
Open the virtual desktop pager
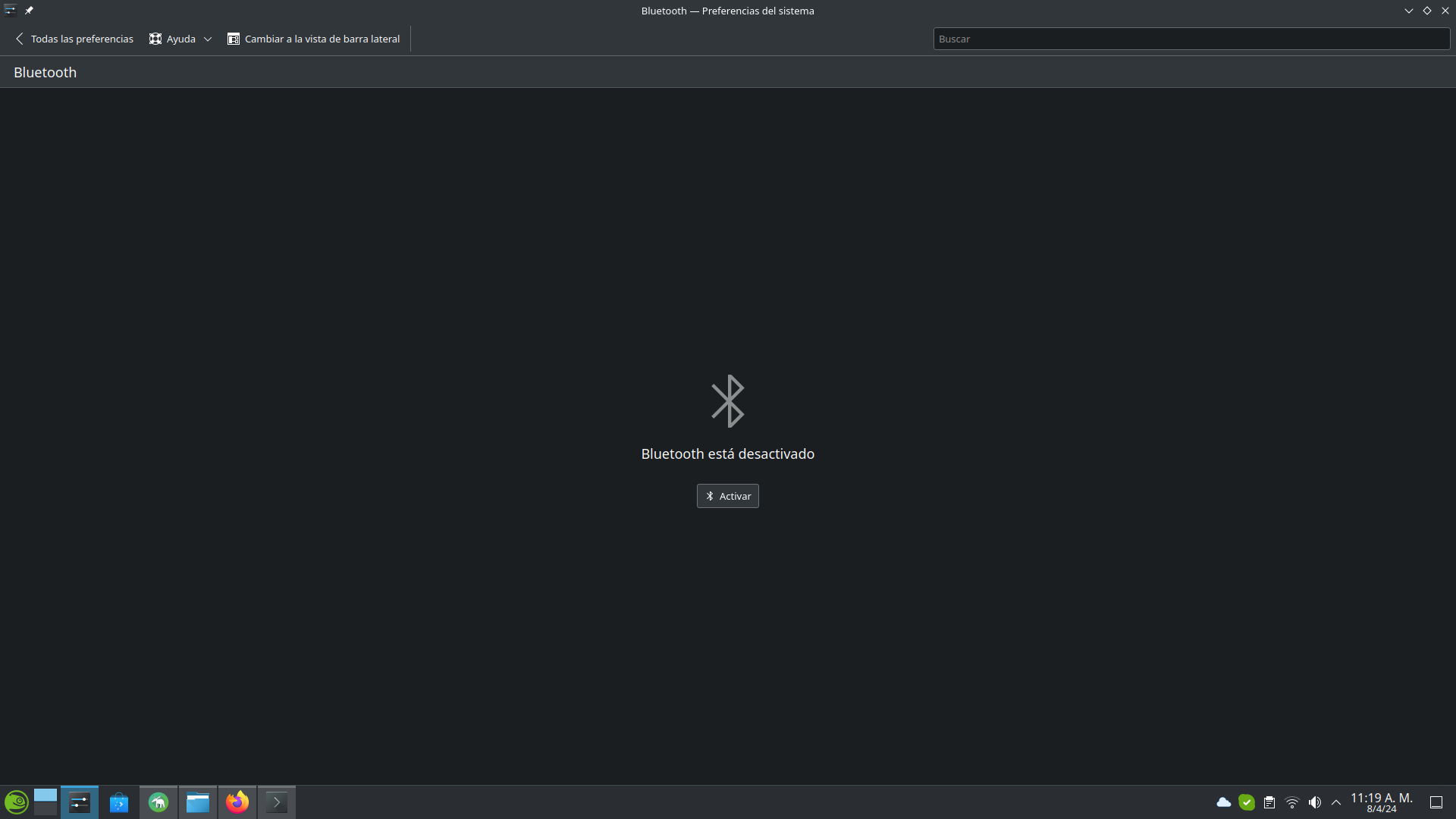(x=45, y=802)
